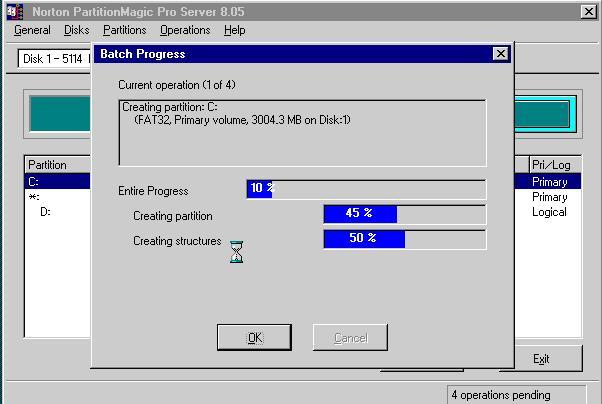
Task: Select partition C: row in the list
Action: pos(57,181)
